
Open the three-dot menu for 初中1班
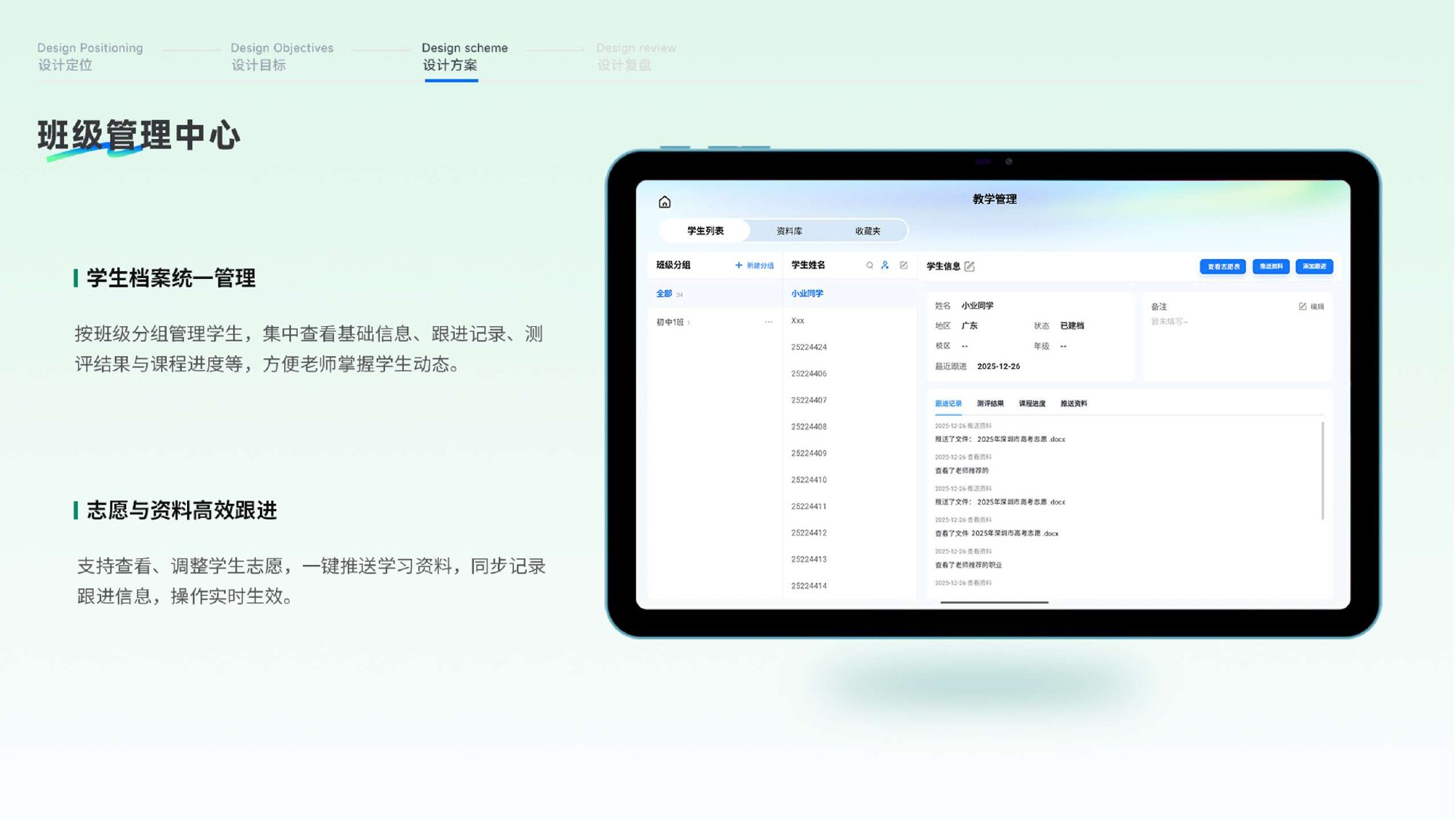pos(768,322)
